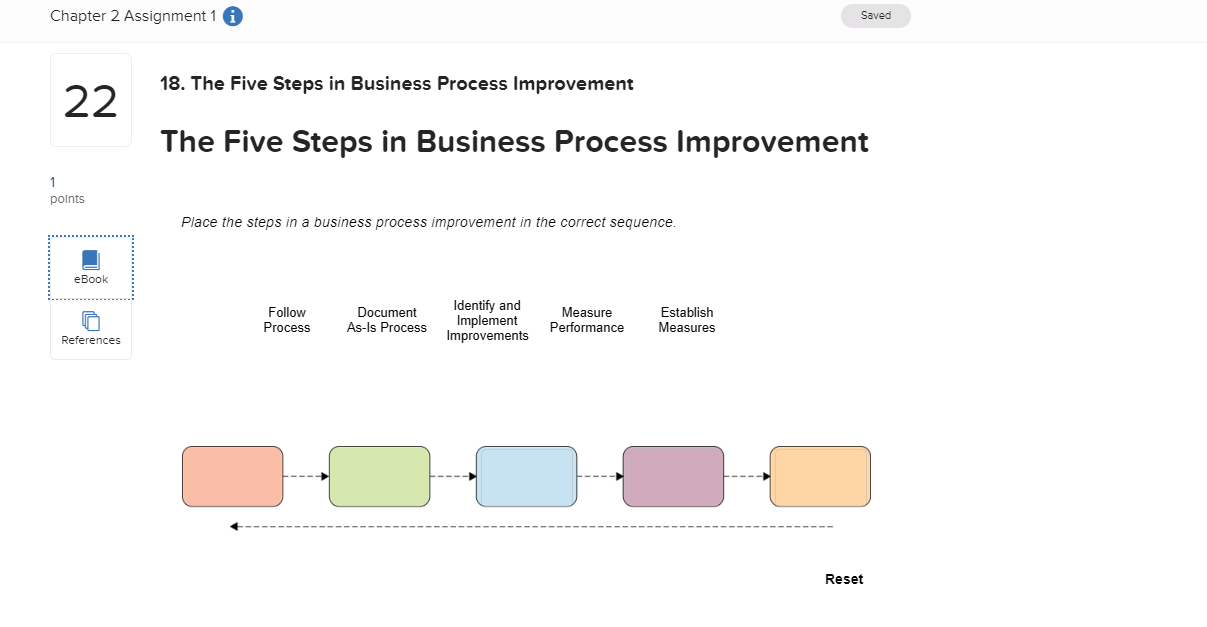The image size is (1207, 627).
Task: Open the References panel
Action: [90, 330]
